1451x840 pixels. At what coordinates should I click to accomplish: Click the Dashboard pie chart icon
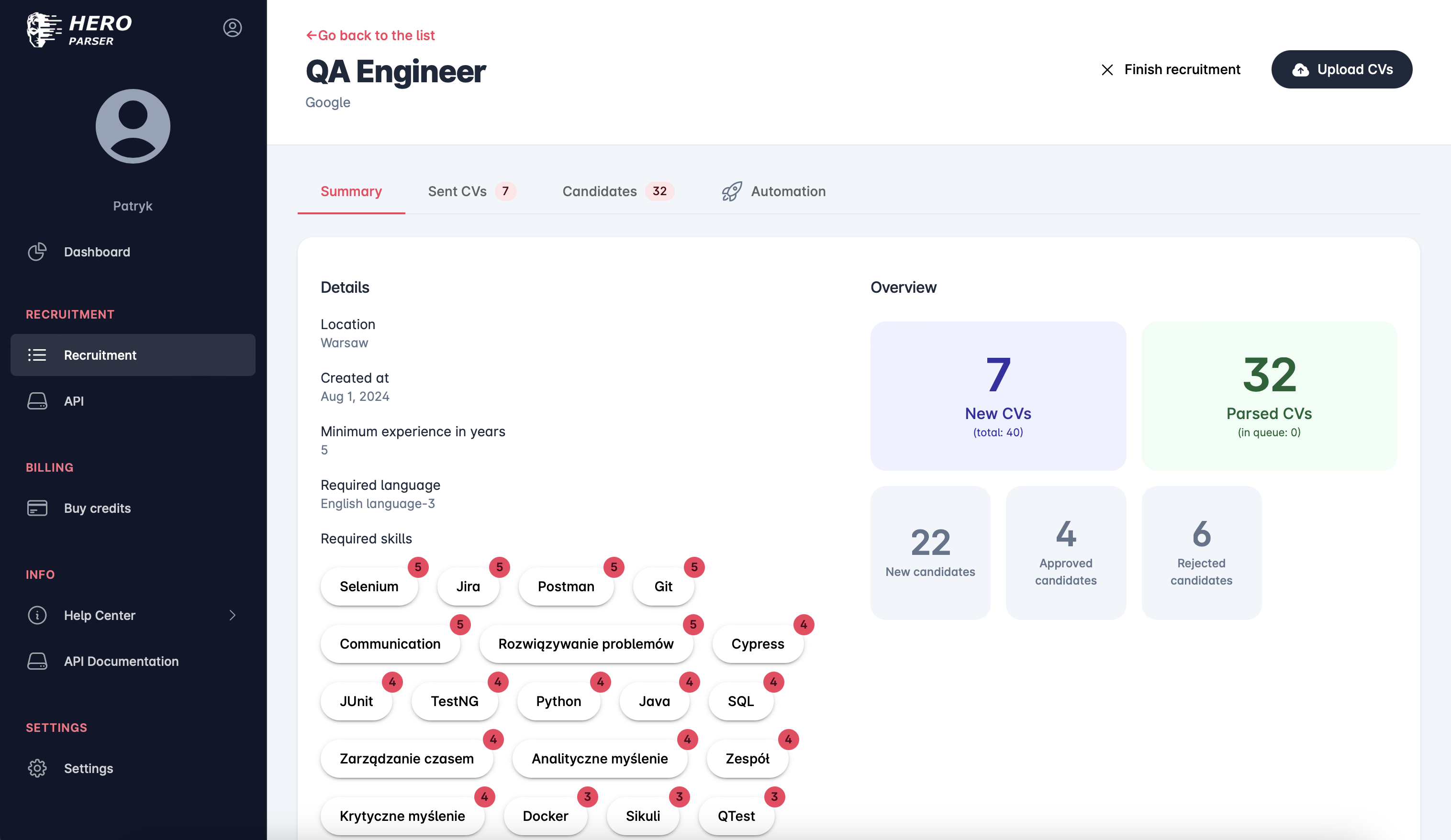click(x=37, y=252)
